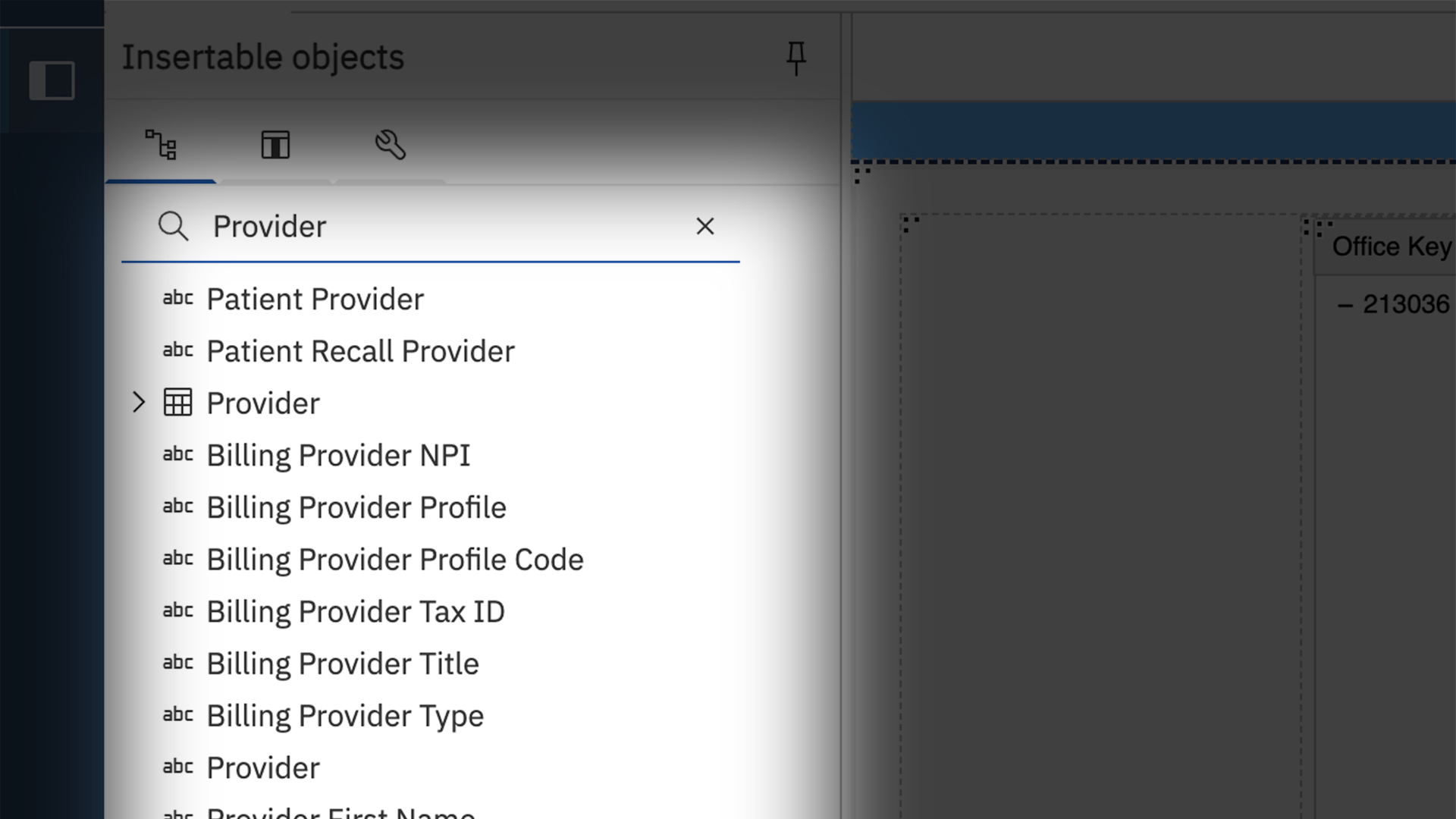Click the panel toggle icon in the left sidebar

pyautogui.click(x=52, y=79)
